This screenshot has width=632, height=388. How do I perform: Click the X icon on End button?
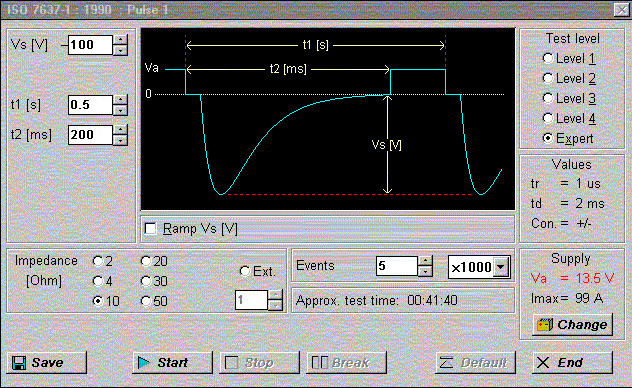543,363
